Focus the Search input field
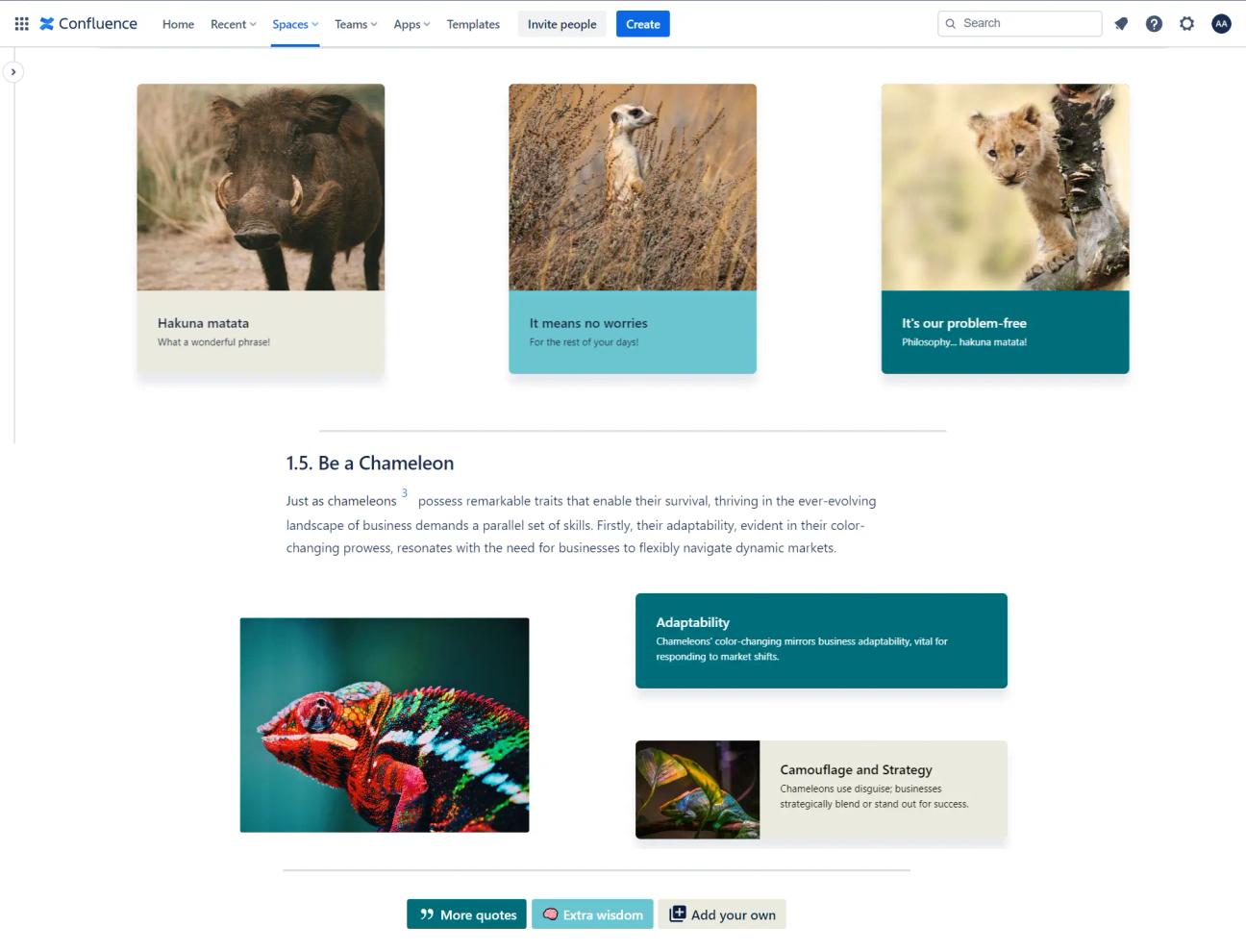Viewport: 1246px width, 952px height. pyautogui.click(x=1020, y=23)
